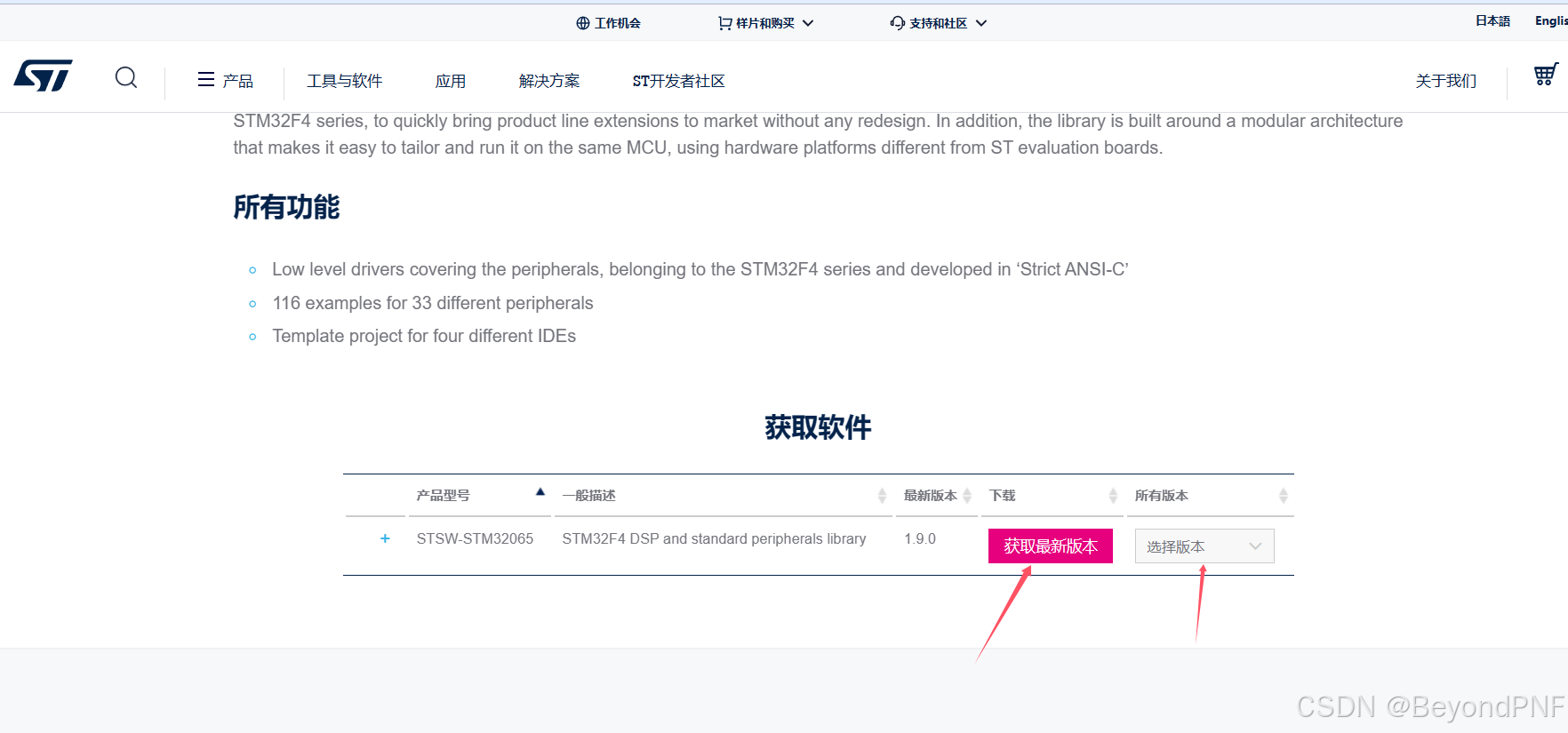Image resolution: width=1568 pixels, height=733 pixels.
Task: Click the 最新版本 column header
Action: pos(931,496)
